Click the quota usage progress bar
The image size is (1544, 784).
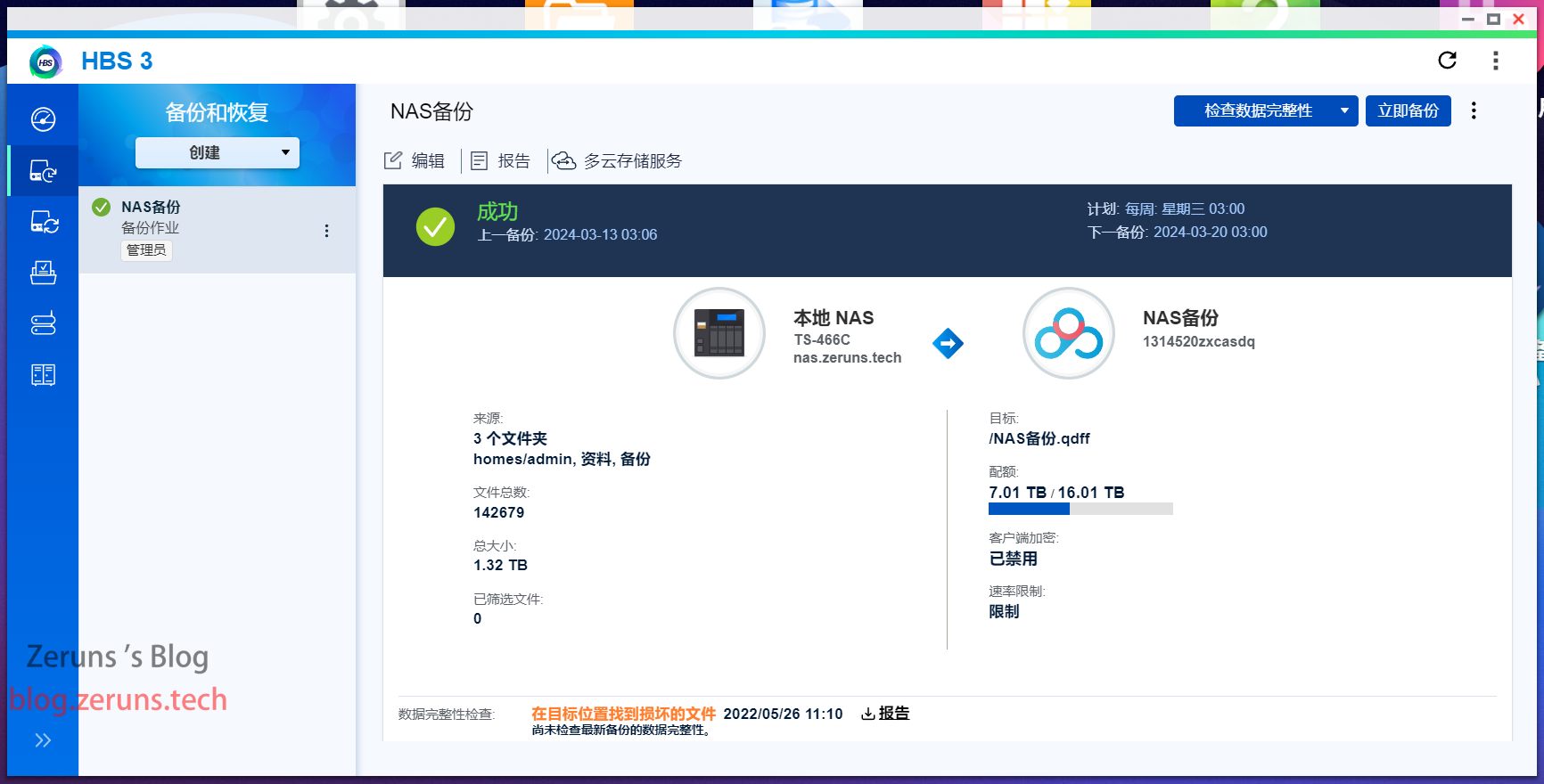tap(1080, 509)
